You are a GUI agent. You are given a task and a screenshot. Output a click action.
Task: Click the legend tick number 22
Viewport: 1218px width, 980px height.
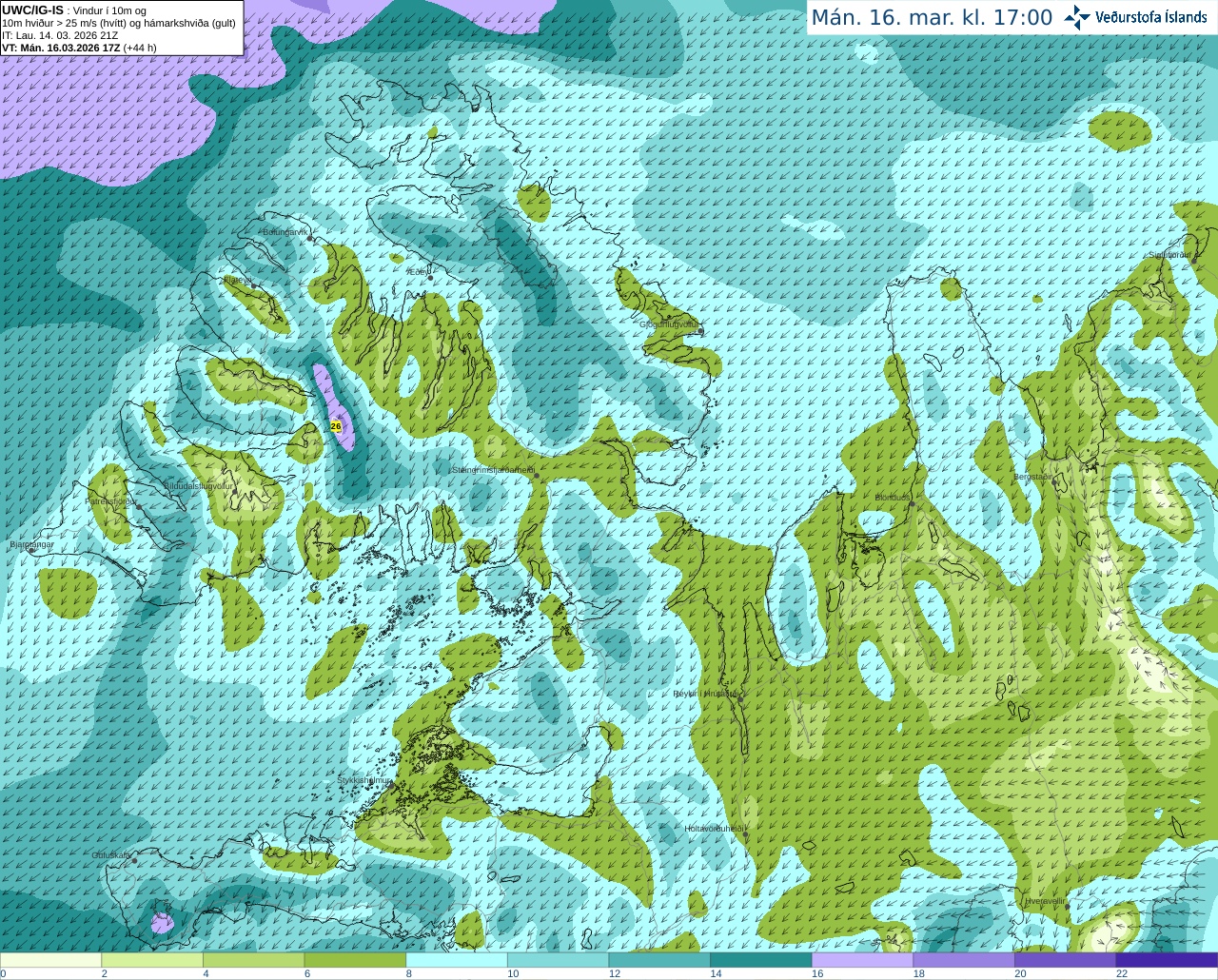pos(1122,973)
